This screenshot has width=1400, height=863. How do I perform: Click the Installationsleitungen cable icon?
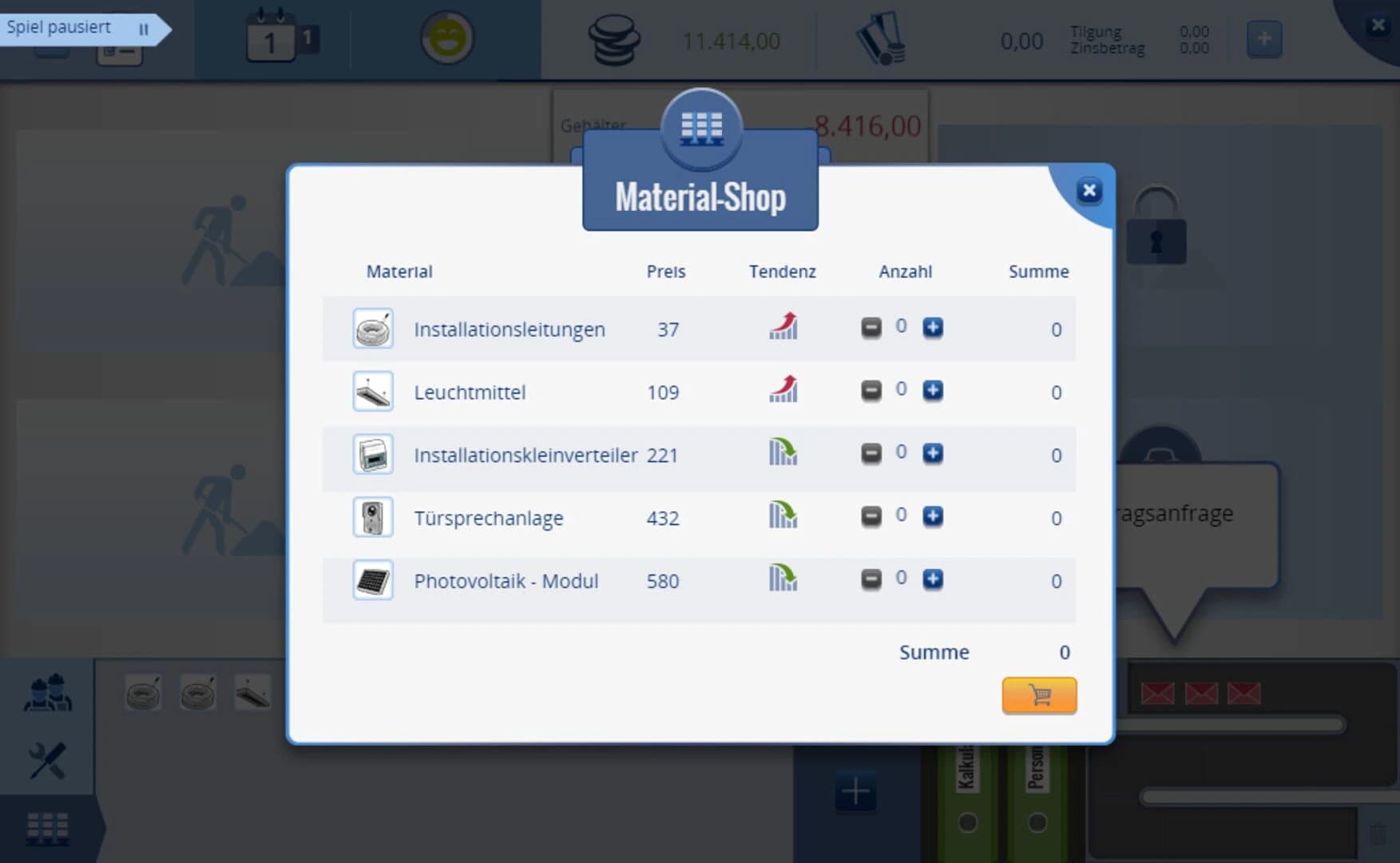click(373, 328)
